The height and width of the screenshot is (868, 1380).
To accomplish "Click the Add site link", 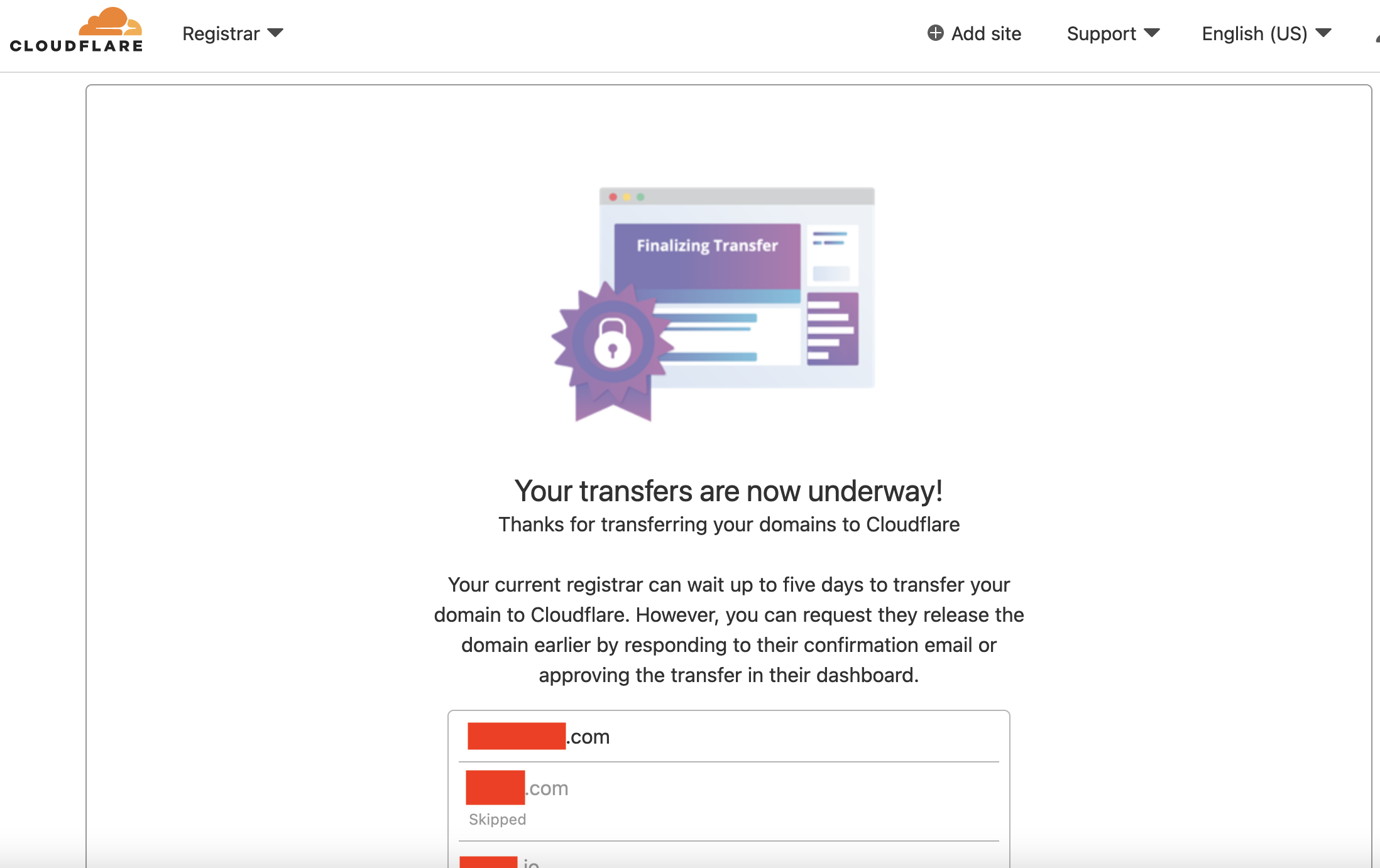I will pos(974,33).
